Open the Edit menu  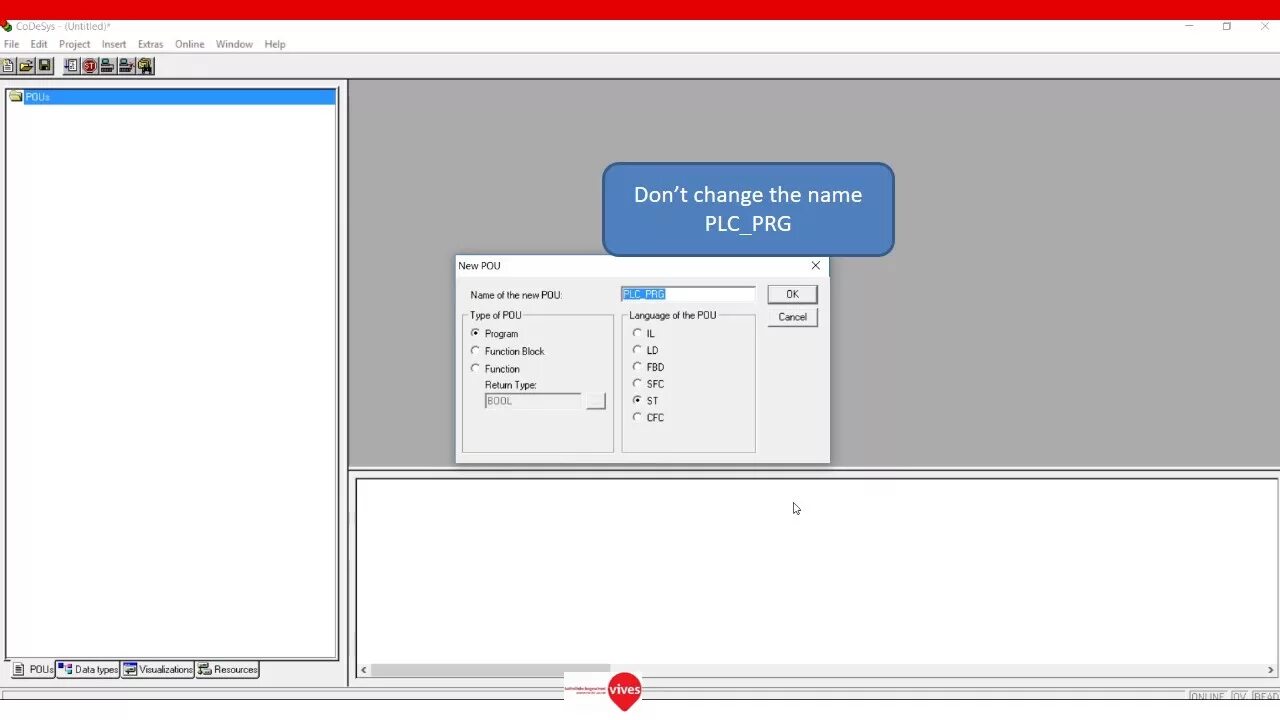(39, 44)
